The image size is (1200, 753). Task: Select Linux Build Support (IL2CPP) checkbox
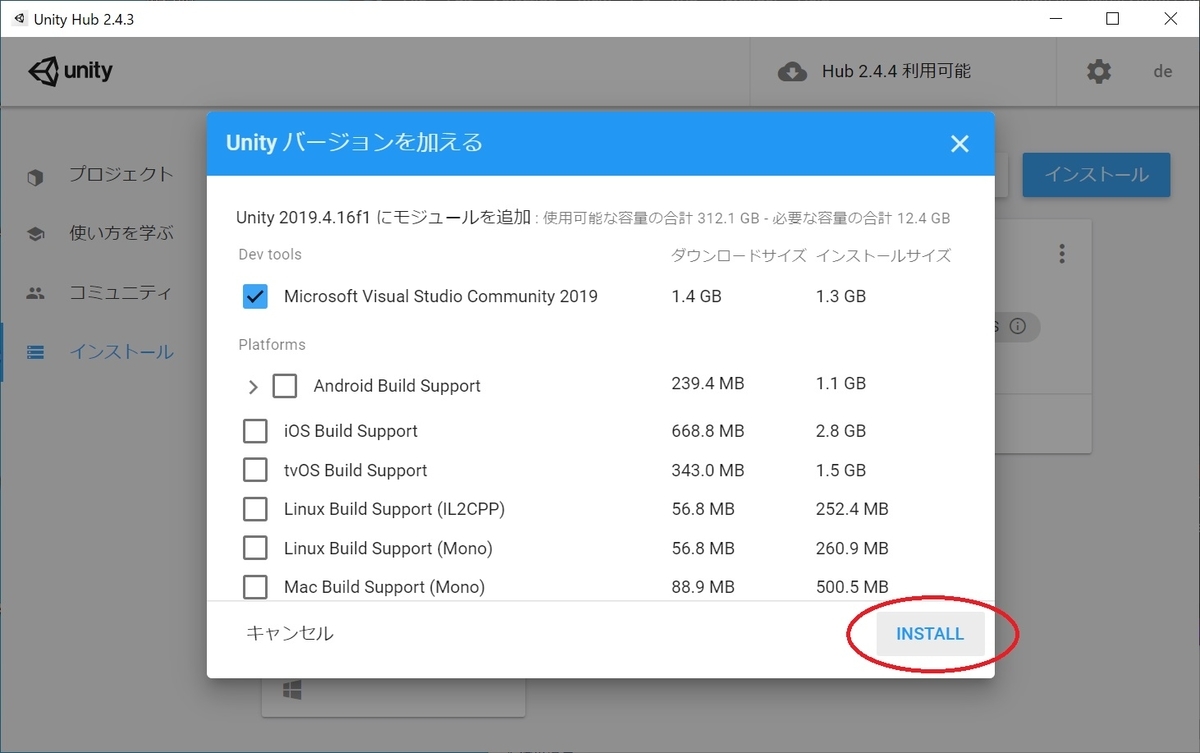[255, 509]
